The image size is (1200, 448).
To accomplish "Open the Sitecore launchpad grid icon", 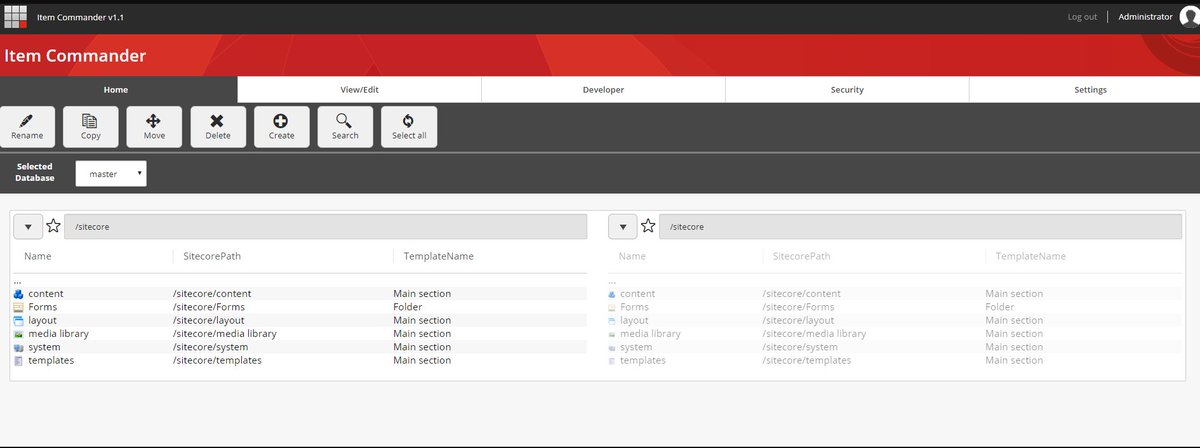I will tap(14, 16).
